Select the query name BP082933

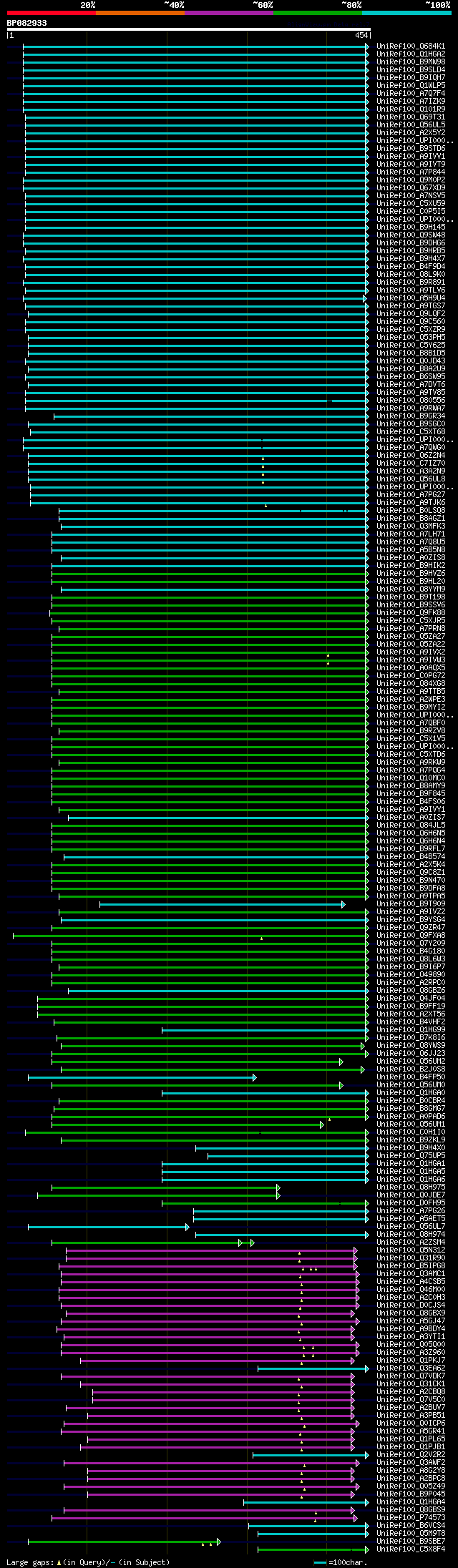pyautogui.click(x=27, y=23)
